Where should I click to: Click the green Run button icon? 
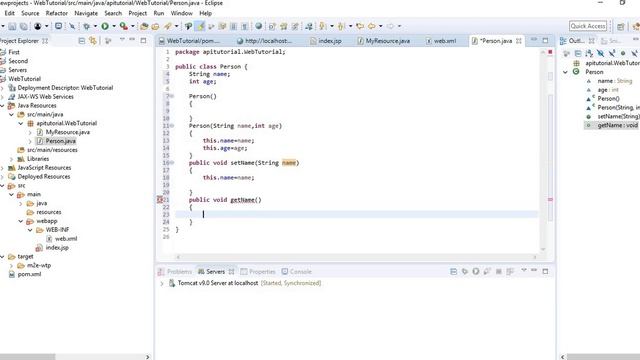(x=105, y=27)
